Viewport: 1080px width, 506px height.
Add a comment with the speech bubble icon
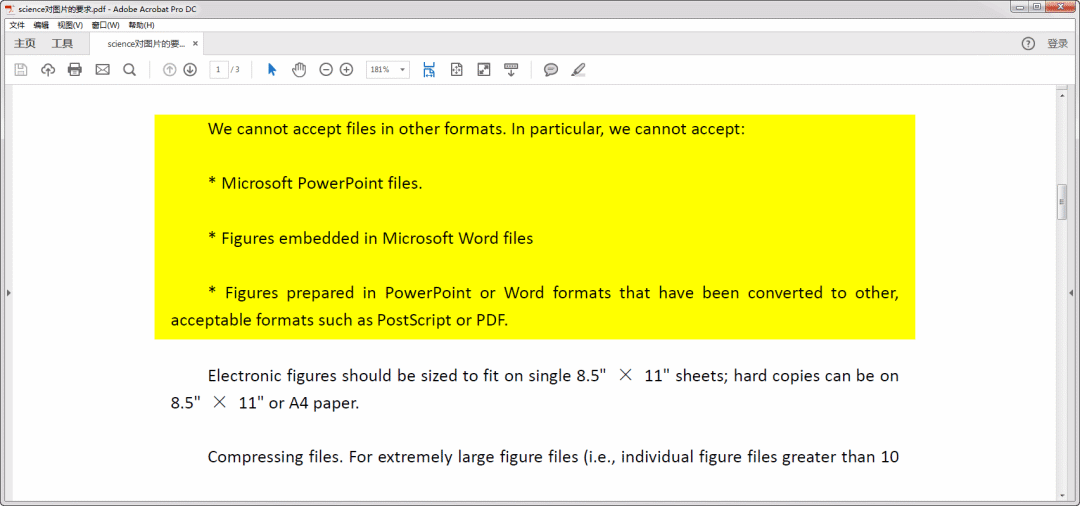click(551, 70)
